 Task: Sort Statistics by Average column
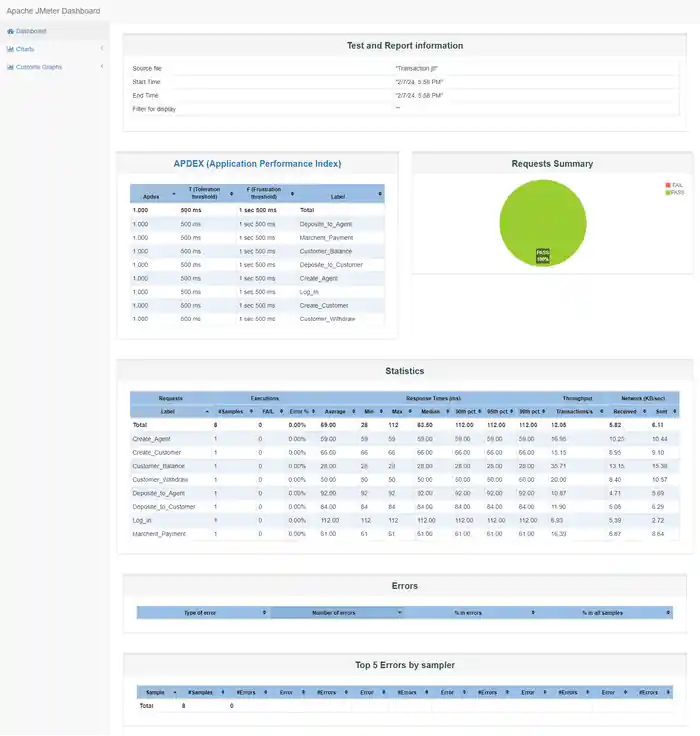pyautogui.click(x=338, y=412)
